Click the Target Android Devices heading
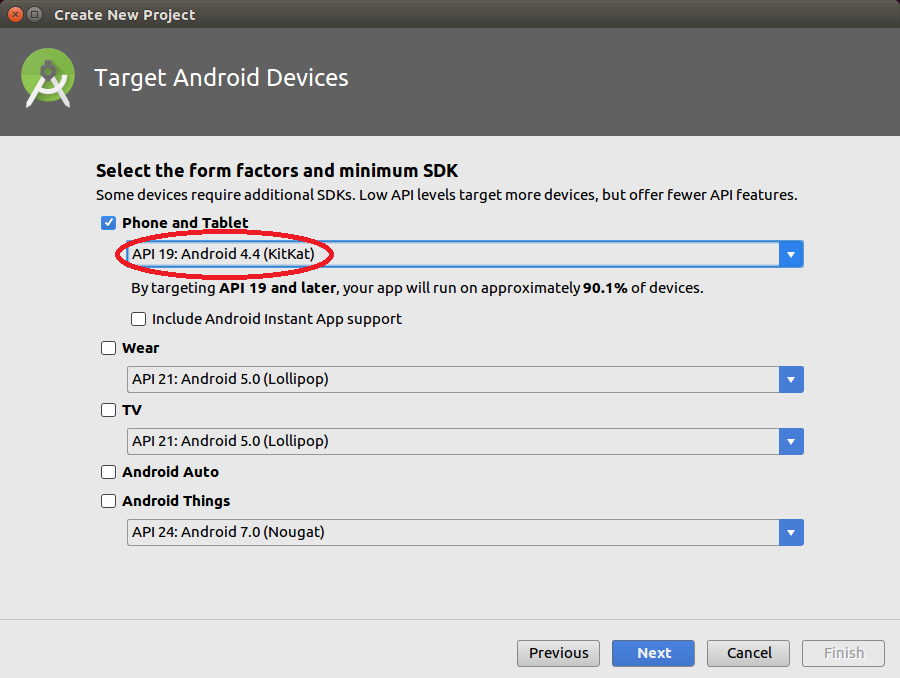900x678 pixels. click(221, 78)
